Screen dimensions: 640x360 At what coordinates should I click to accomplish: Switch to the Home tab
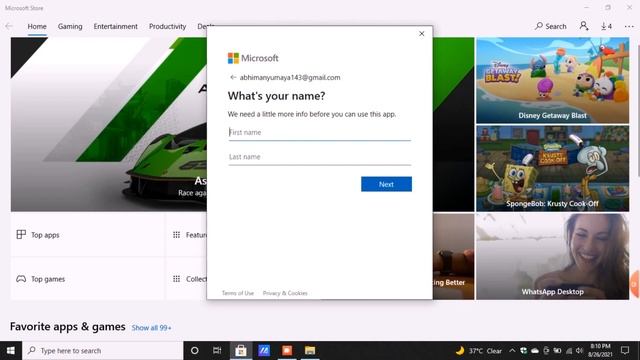[37, 26]
